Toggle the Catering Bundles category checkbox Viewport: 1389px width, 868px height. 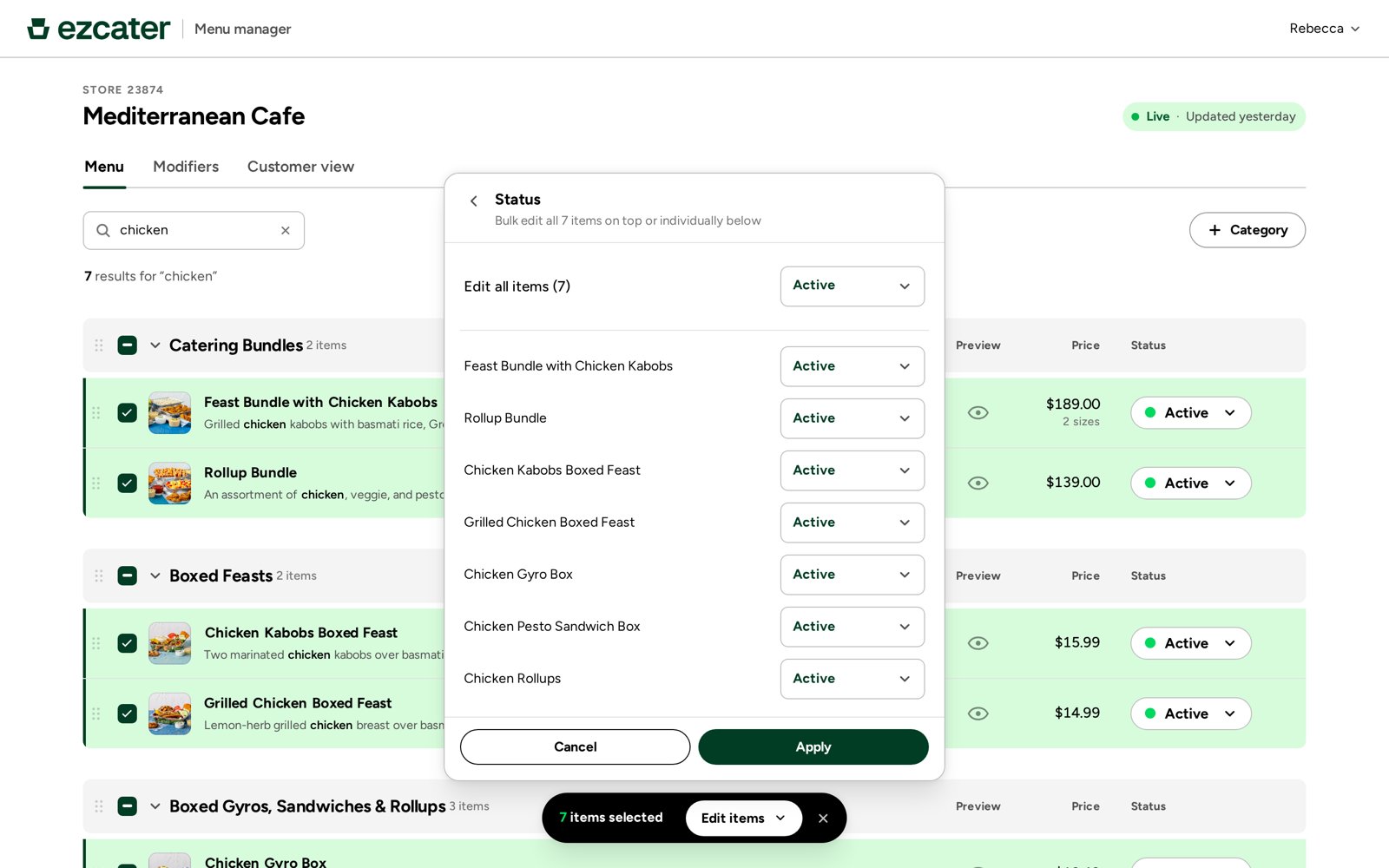(128, 345)
